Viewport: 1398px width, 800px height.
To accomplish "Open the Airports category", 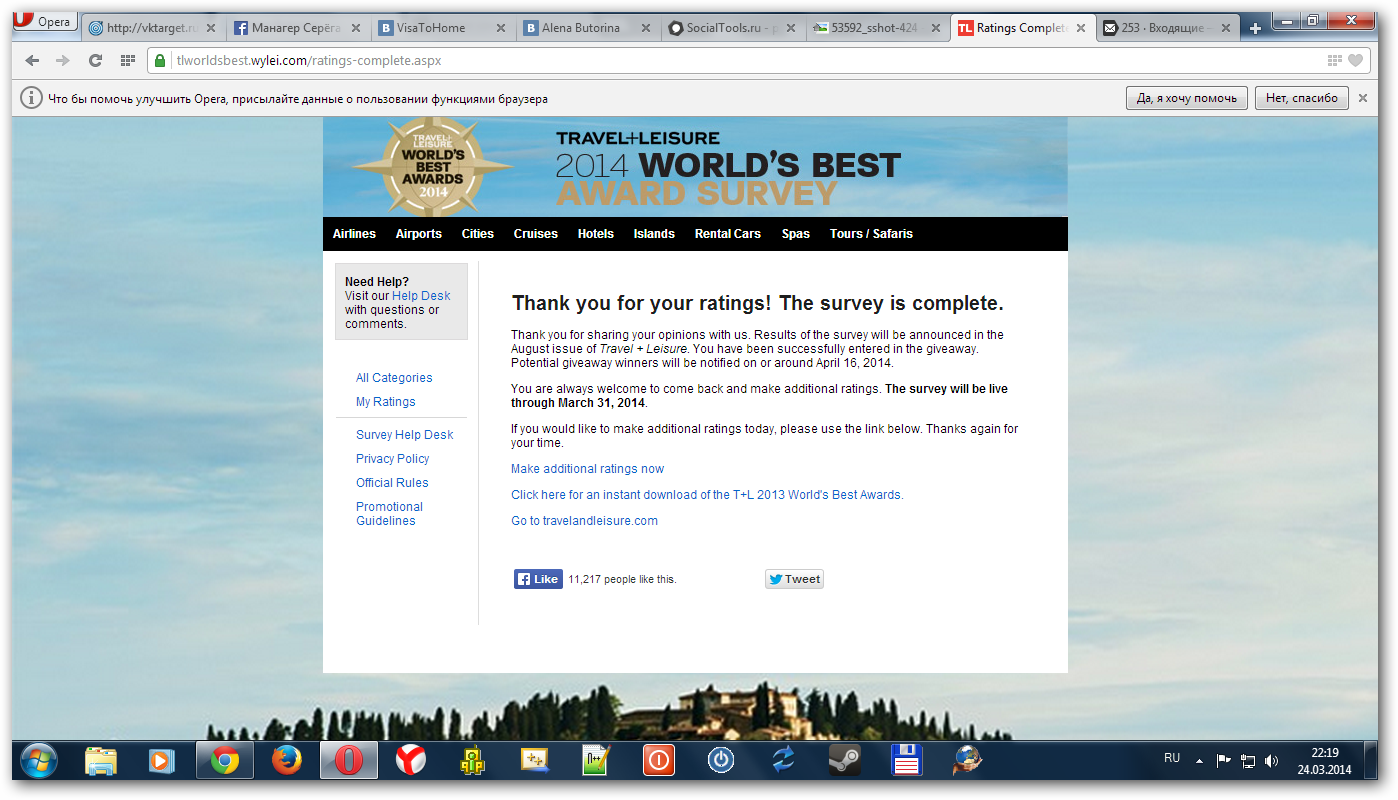I will tap(418, 234).
